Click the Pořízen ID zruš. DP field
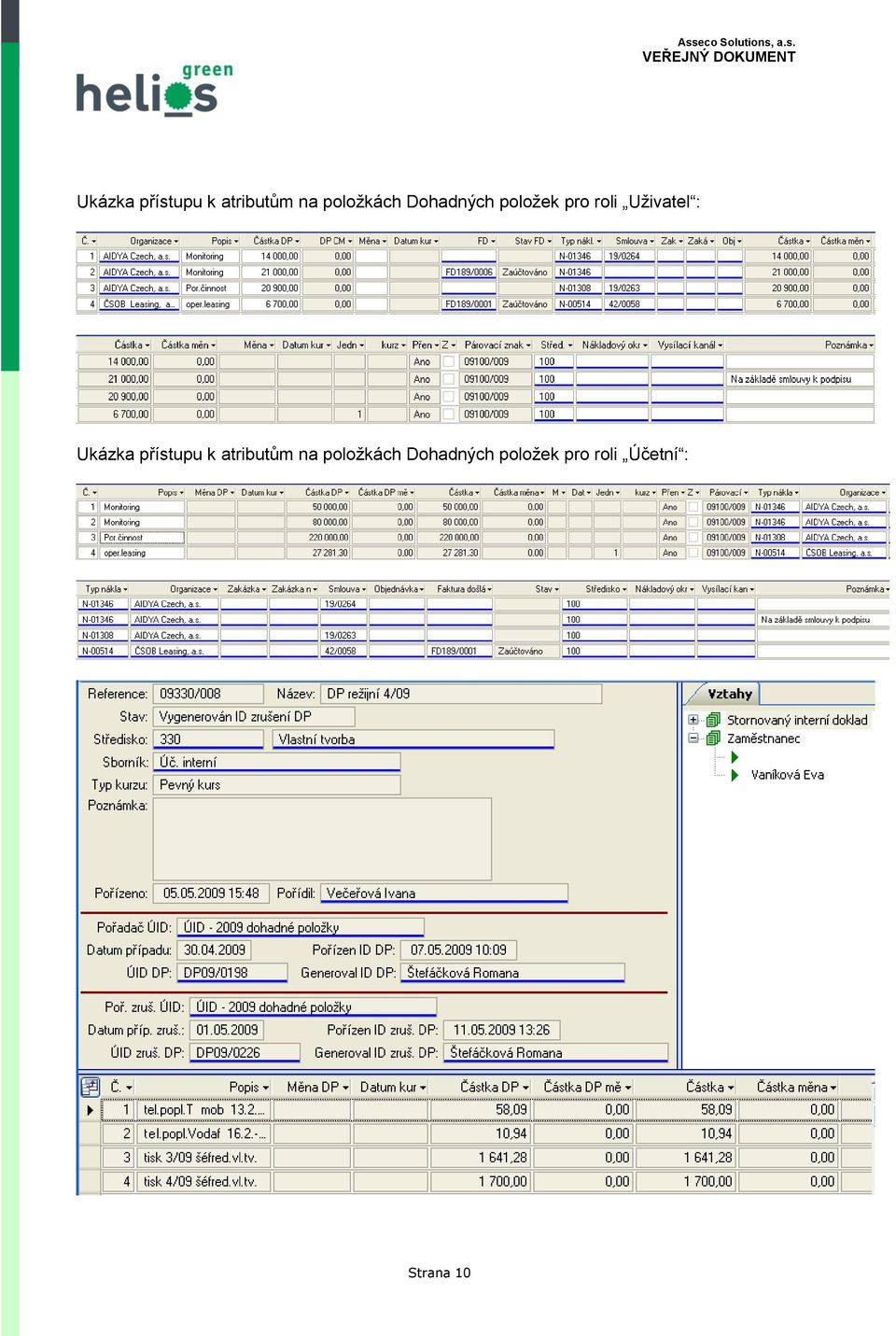The width and height of the screenshot is (896, 1336). [502, 1030]
